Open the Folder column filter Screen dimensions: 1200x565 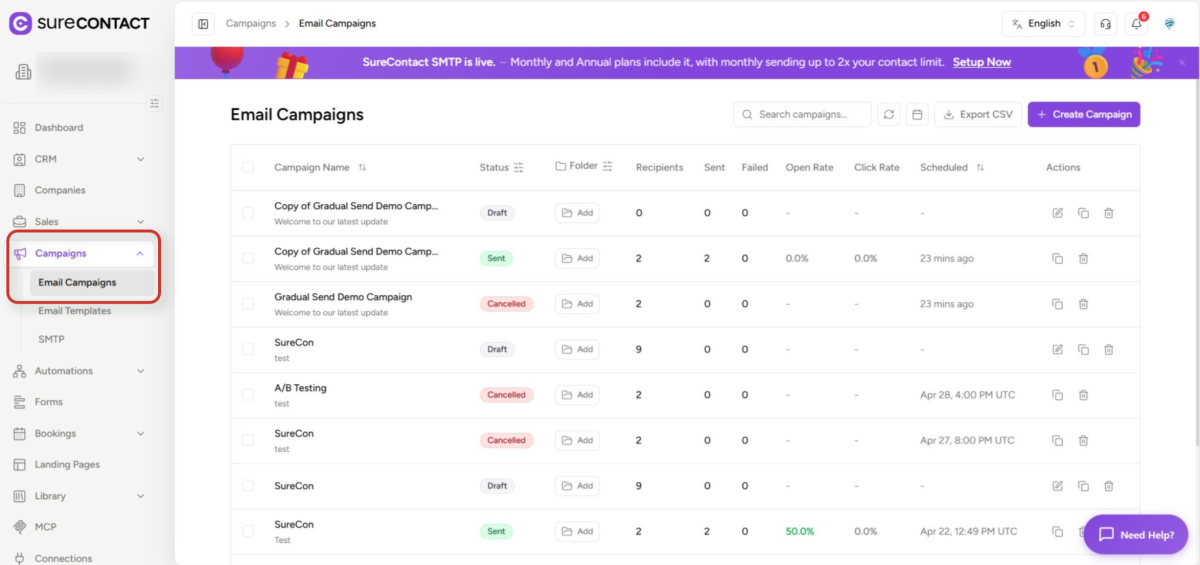pyautogui.click(x=608, y=167)
